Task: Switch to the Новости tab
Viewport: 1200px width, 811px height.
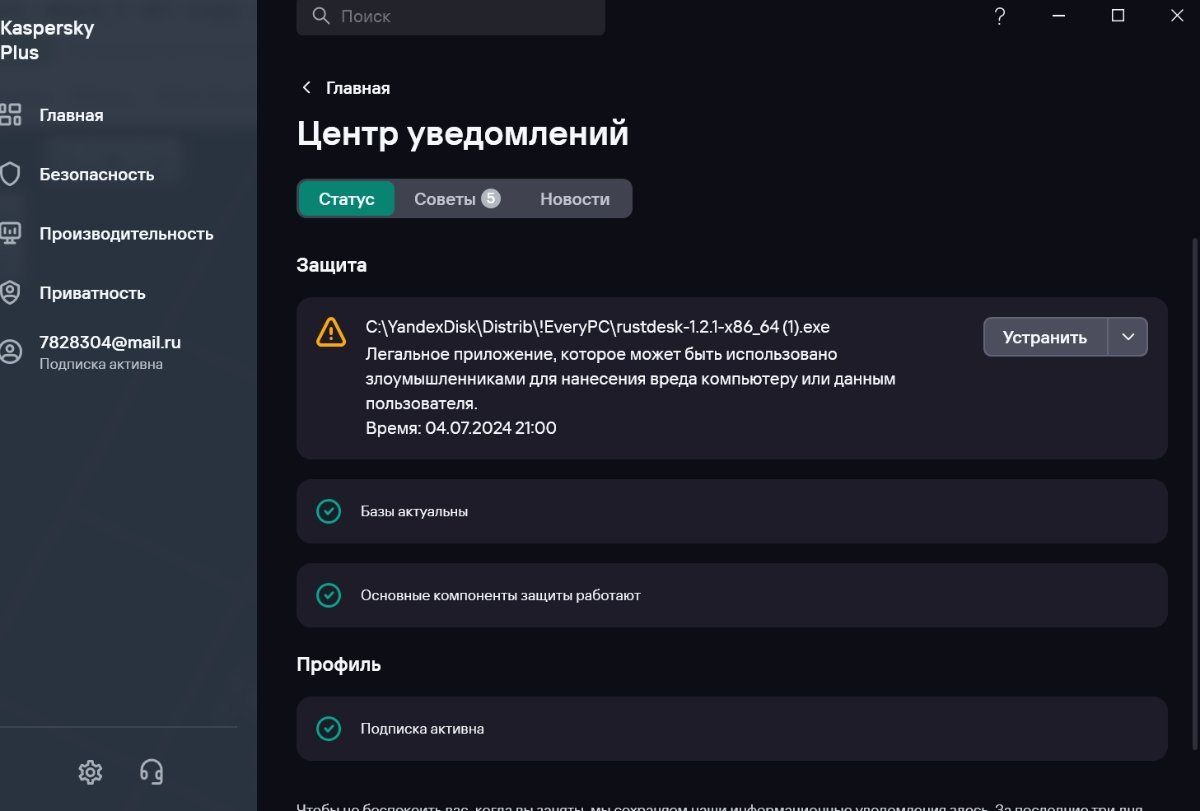Action: coord(575,199)
